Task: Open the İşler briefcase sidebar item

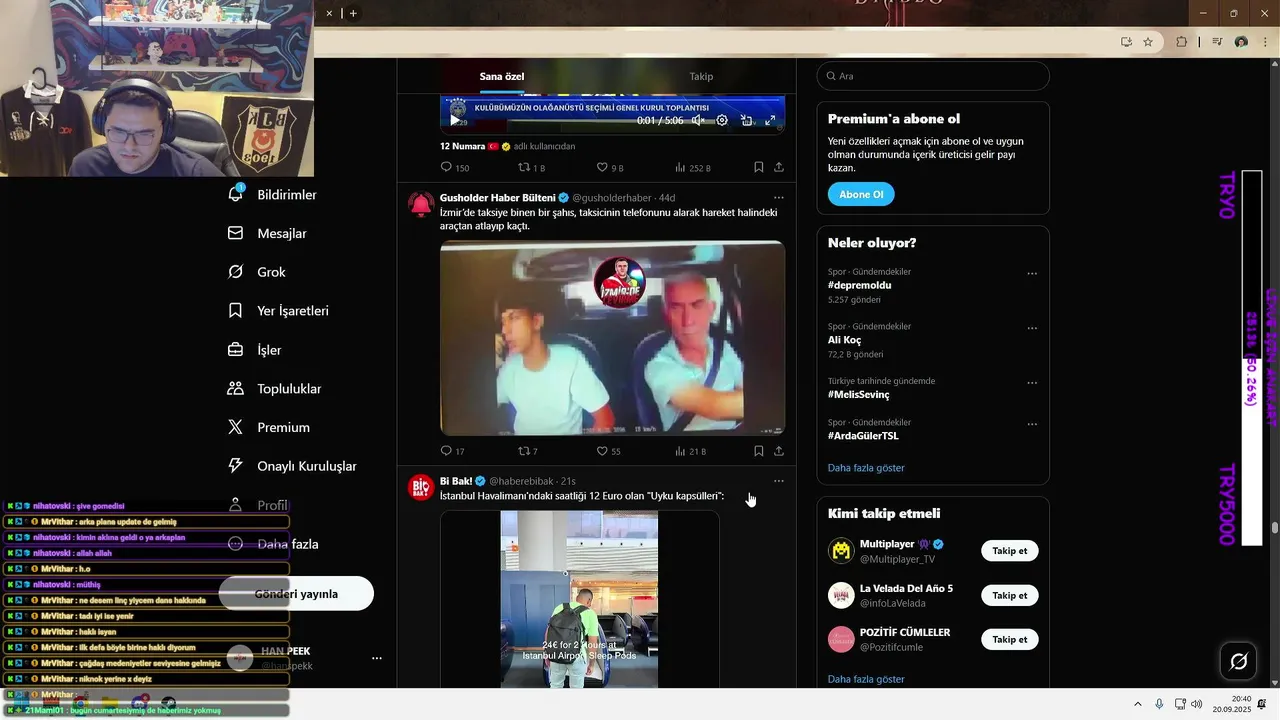Action: click(x=255, y=350)
